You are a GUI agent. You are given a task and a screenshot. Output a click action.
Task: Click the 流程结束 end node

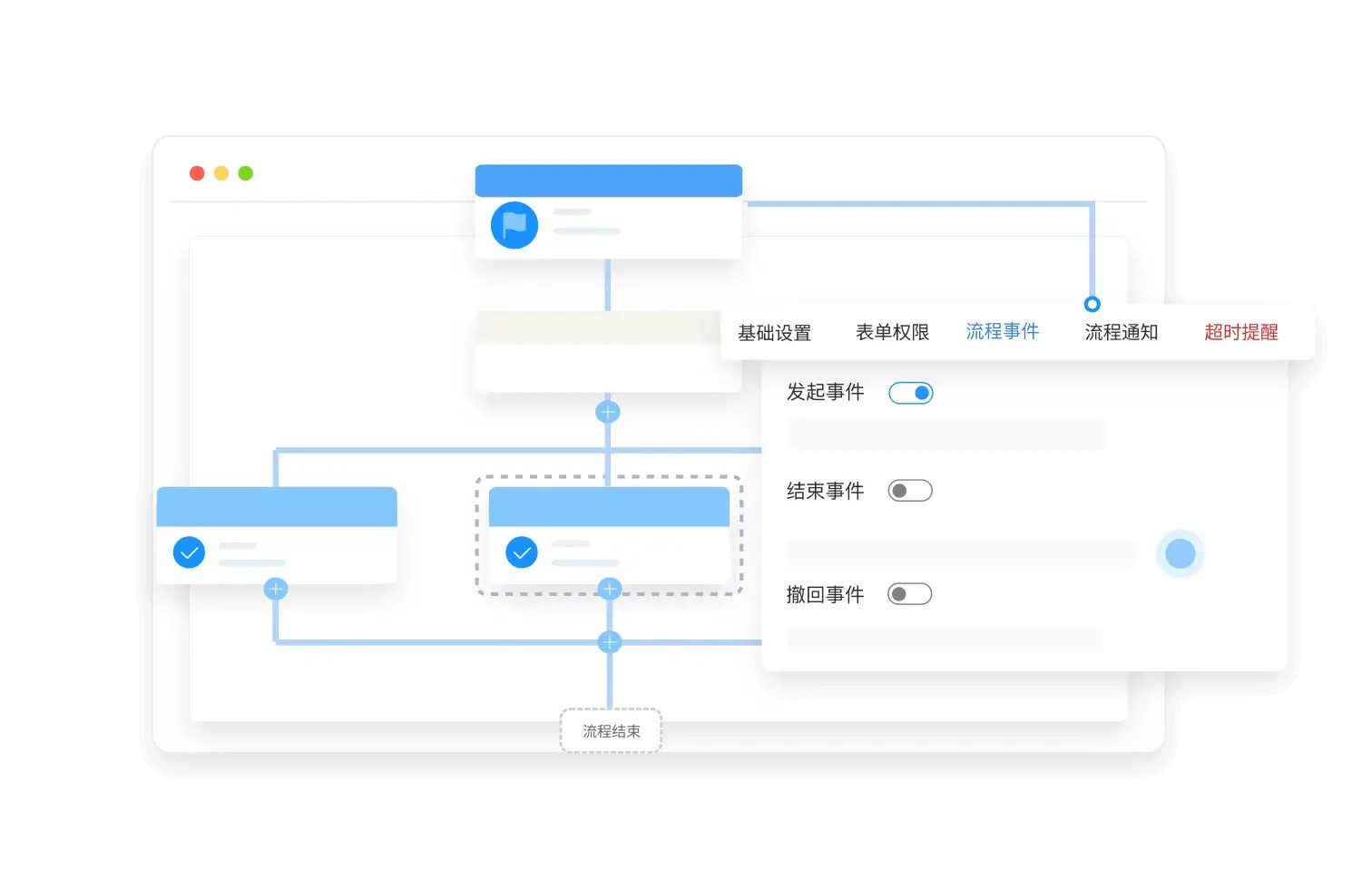point(611,731)
